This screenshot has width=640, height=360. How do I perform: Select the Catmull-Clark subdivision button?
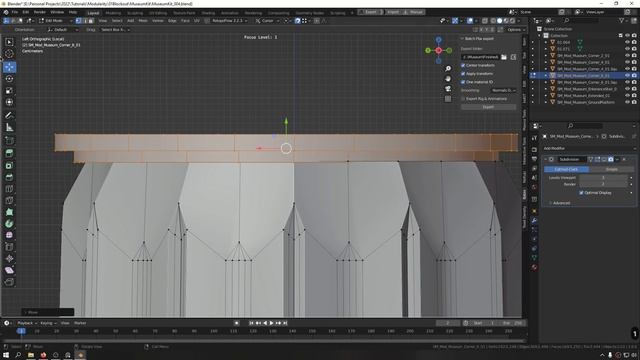click(x=566, y=169)
